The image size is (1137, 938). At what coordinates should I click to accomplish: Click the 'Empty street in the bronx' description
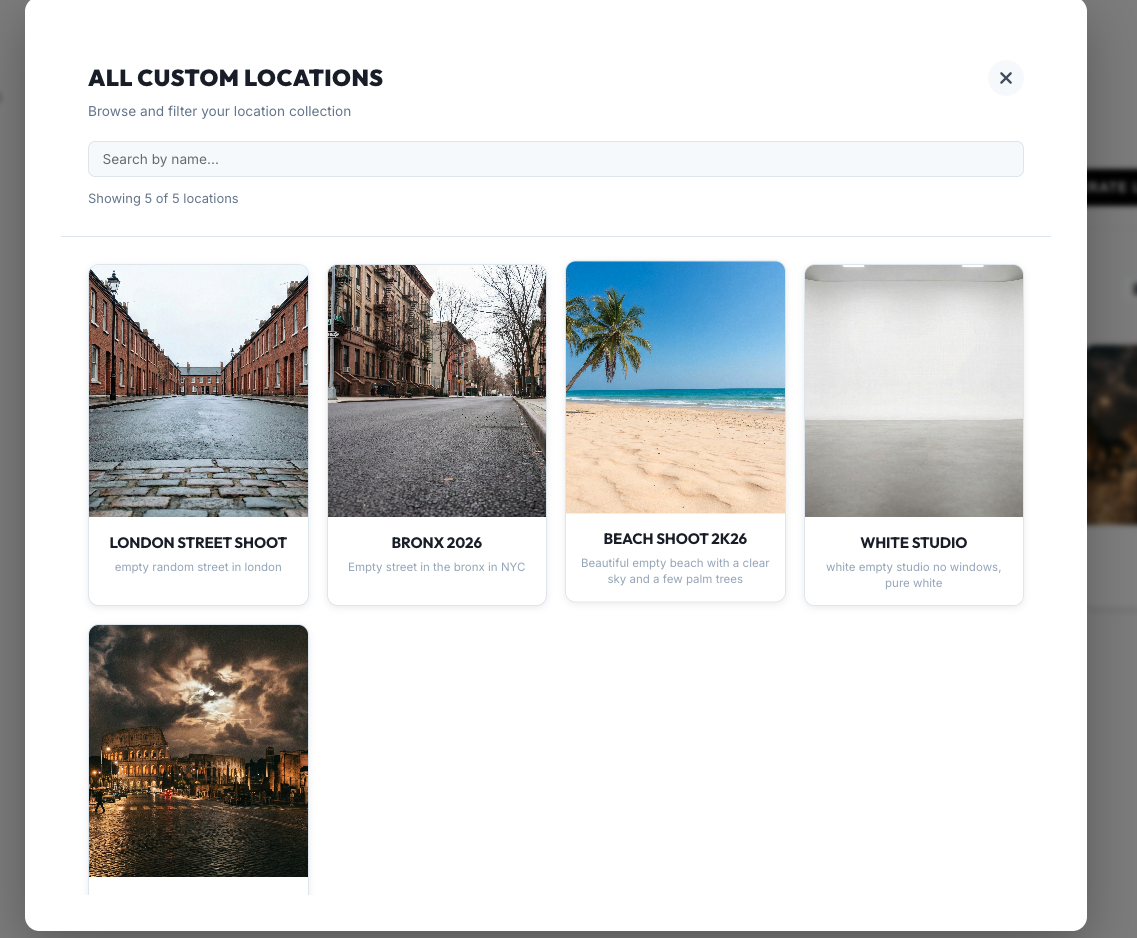point(437,567)
